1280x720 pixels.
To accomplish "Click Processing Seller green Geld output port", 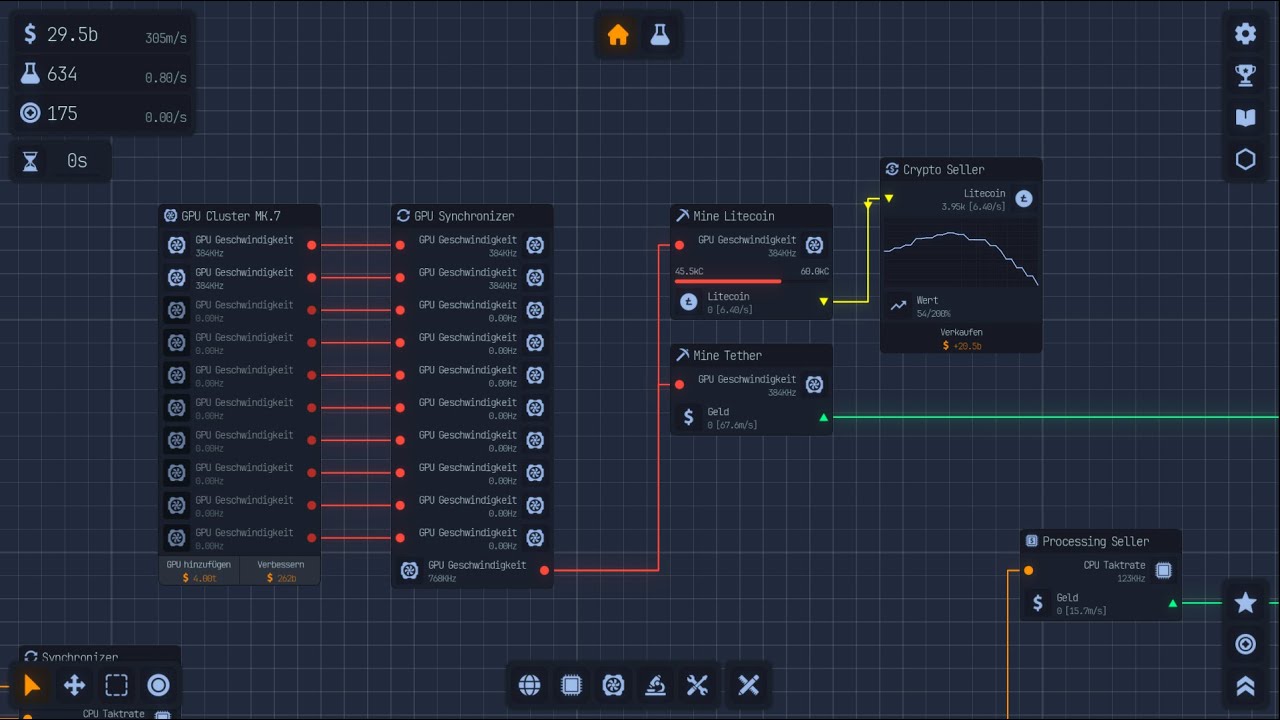I will click(1173, 603).
